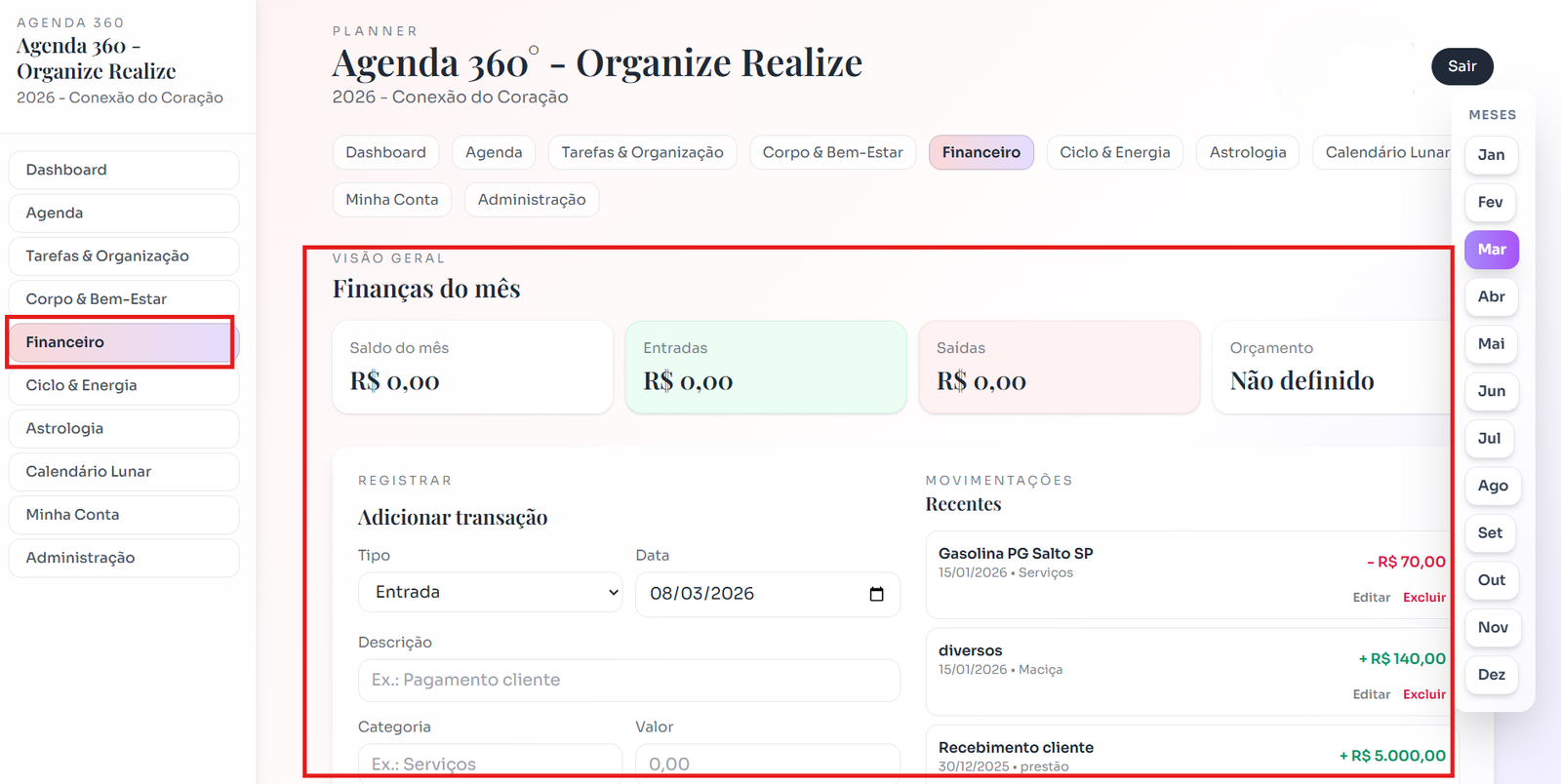This screenshot has width=1561, height=784.
Task: Open the Ciclo & Energia top tab
Action: pos(1114,152)
